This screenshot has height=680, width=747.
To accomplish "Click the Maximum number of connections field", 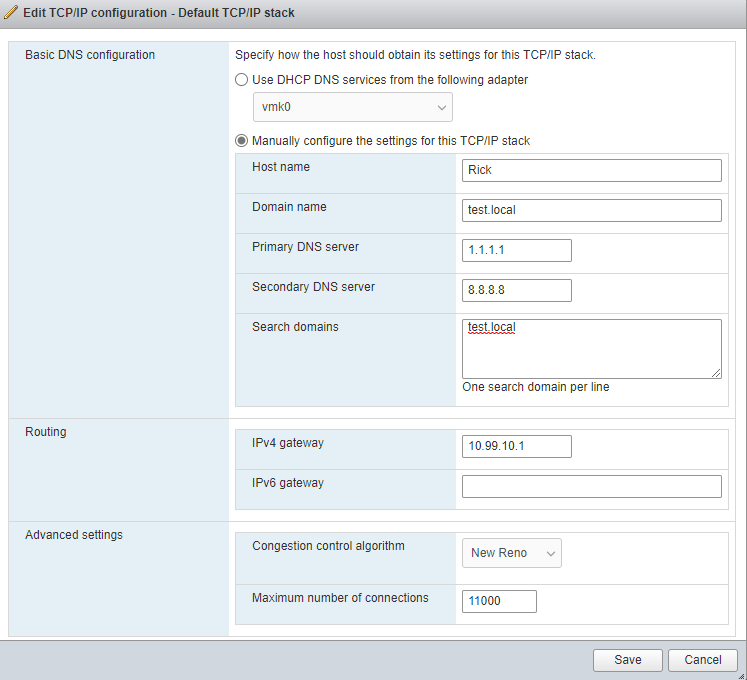I will pyautogui.click(x=499, y=601).
